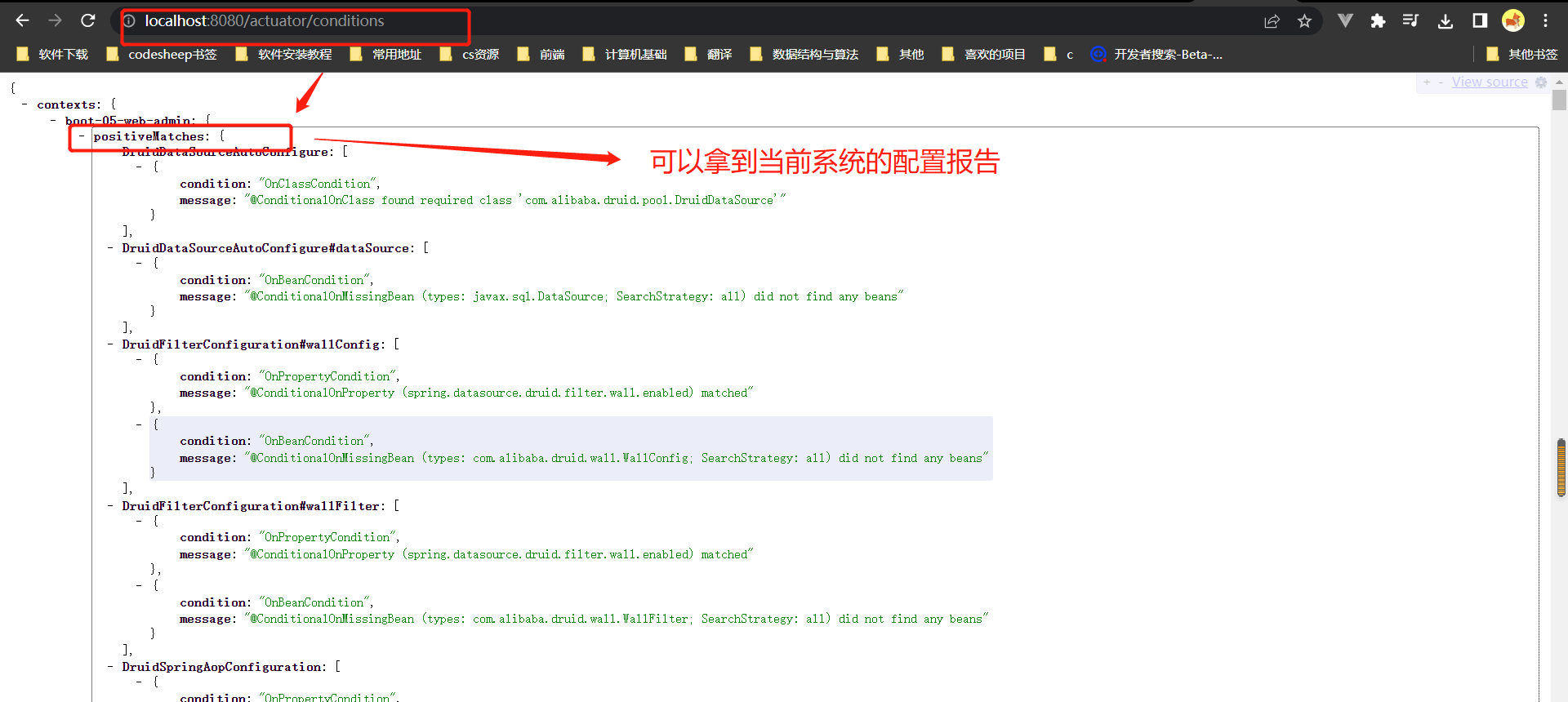Reload the actuator conditions page
The width and height of the screenshot is (1568, 702).
[88, 20]
